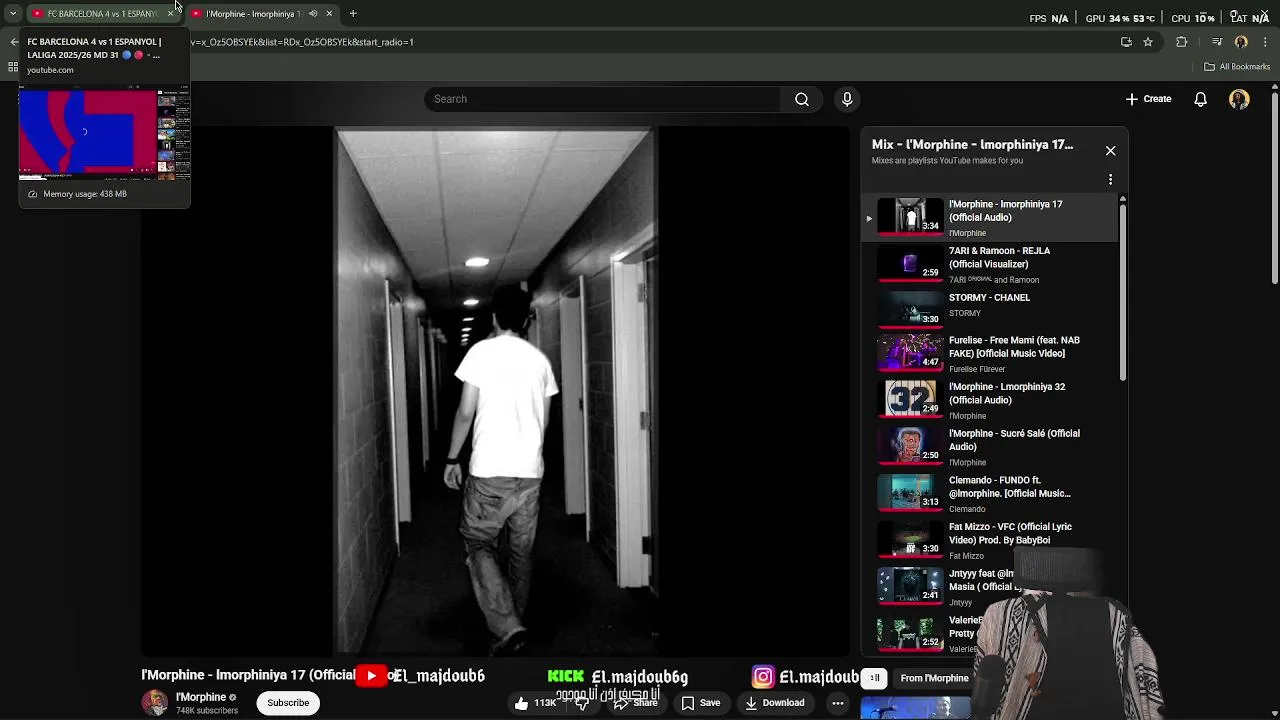1280x720 pixels.
Task: Select l'Morphine - Sucré Salé in playlist
Action: pyautogui.click(x=990, y=447)
